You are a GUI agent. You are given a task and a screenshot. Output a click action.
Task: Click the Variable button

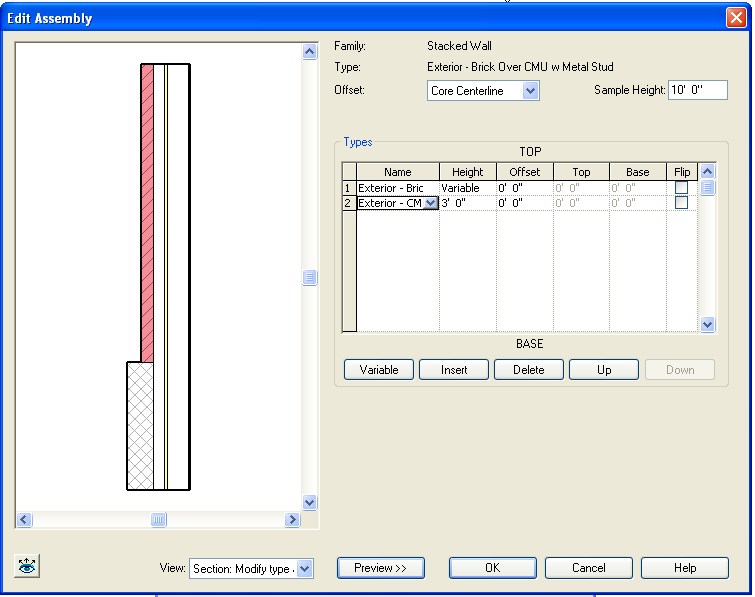pos(378,370)
